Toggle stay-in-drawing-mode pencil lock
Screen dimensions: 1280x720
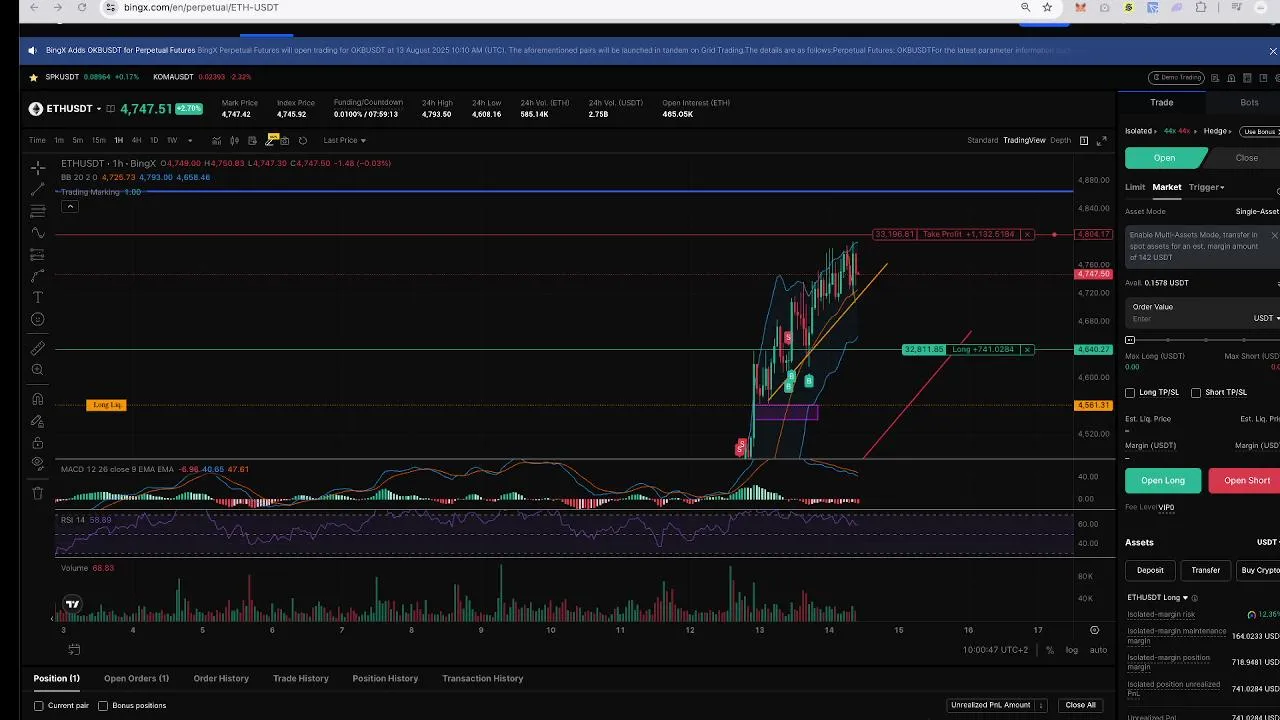point(37,421)
